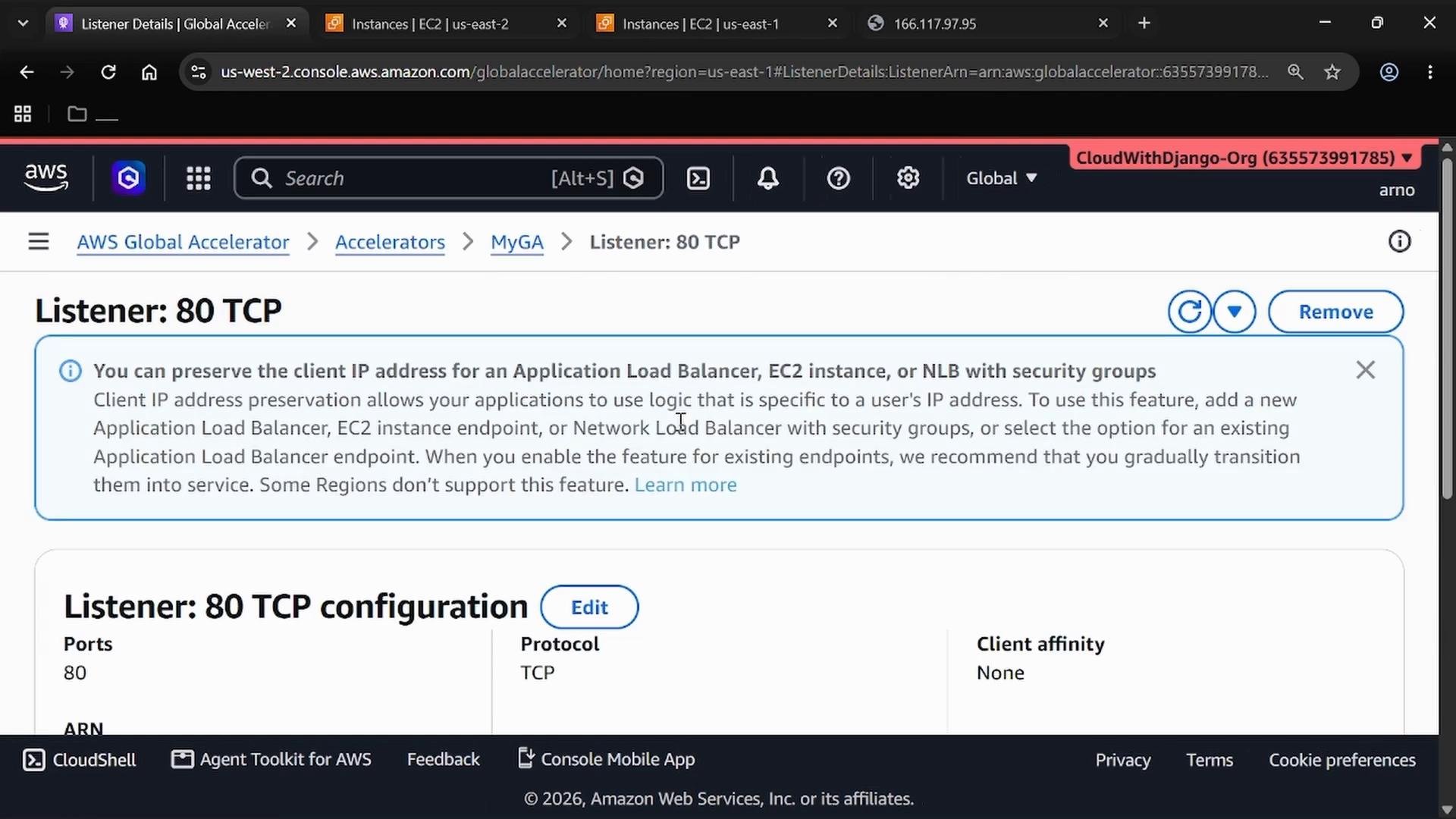The width and height of the screenshot is (1456, 819).
Task: Open the AWS services grid menu
Action: click(199, 178)
